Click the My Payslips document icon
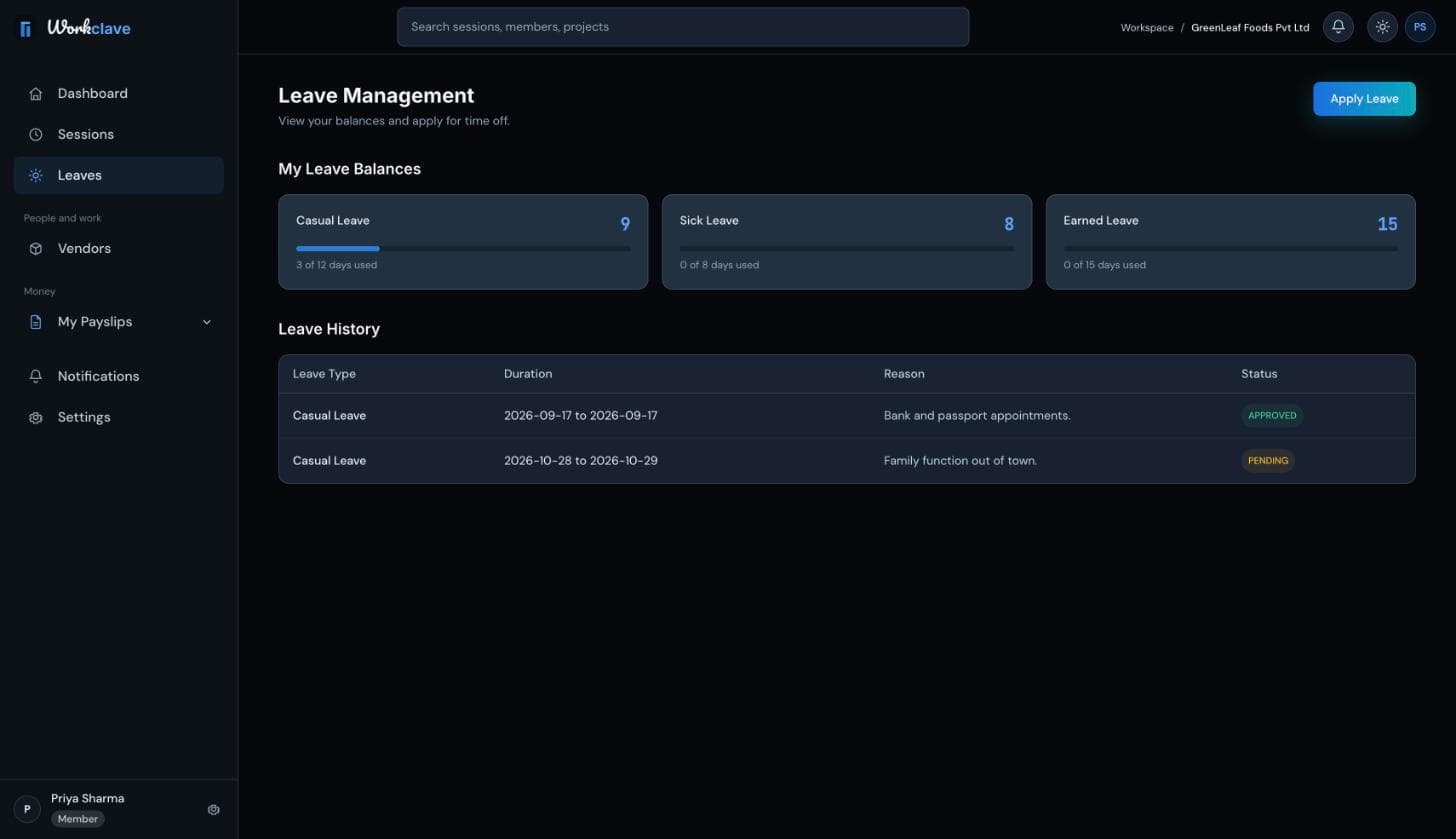 pos(36,322)
